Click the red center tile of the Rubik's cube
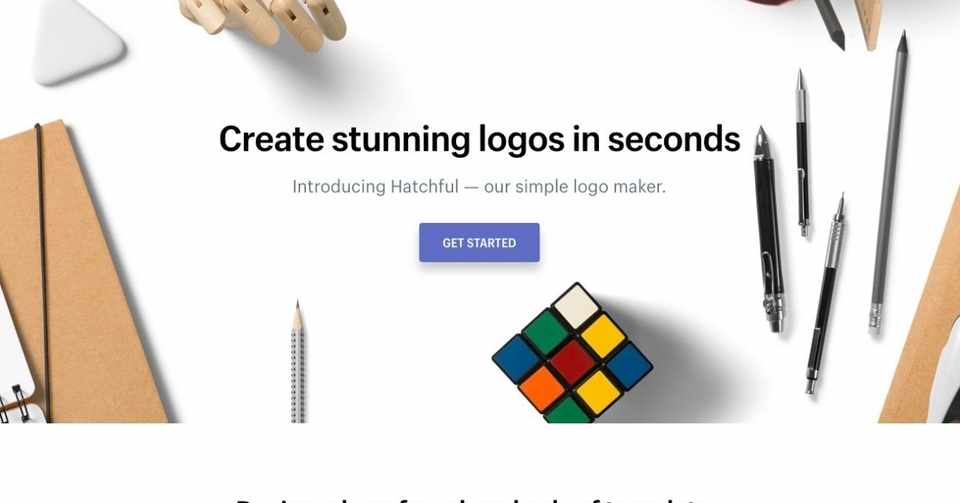The image size is (960, 503). (572, 361)
